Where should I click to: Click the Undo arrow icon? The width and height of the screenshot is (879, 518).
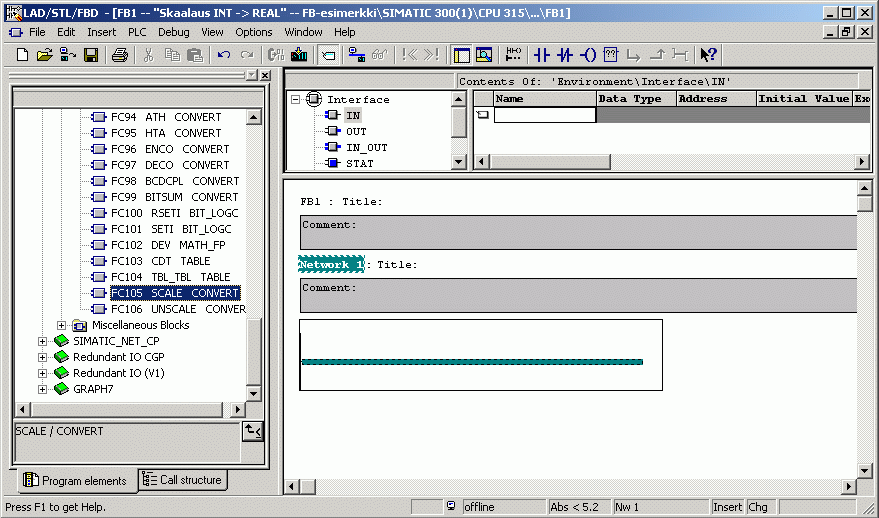tap(224, 54)
